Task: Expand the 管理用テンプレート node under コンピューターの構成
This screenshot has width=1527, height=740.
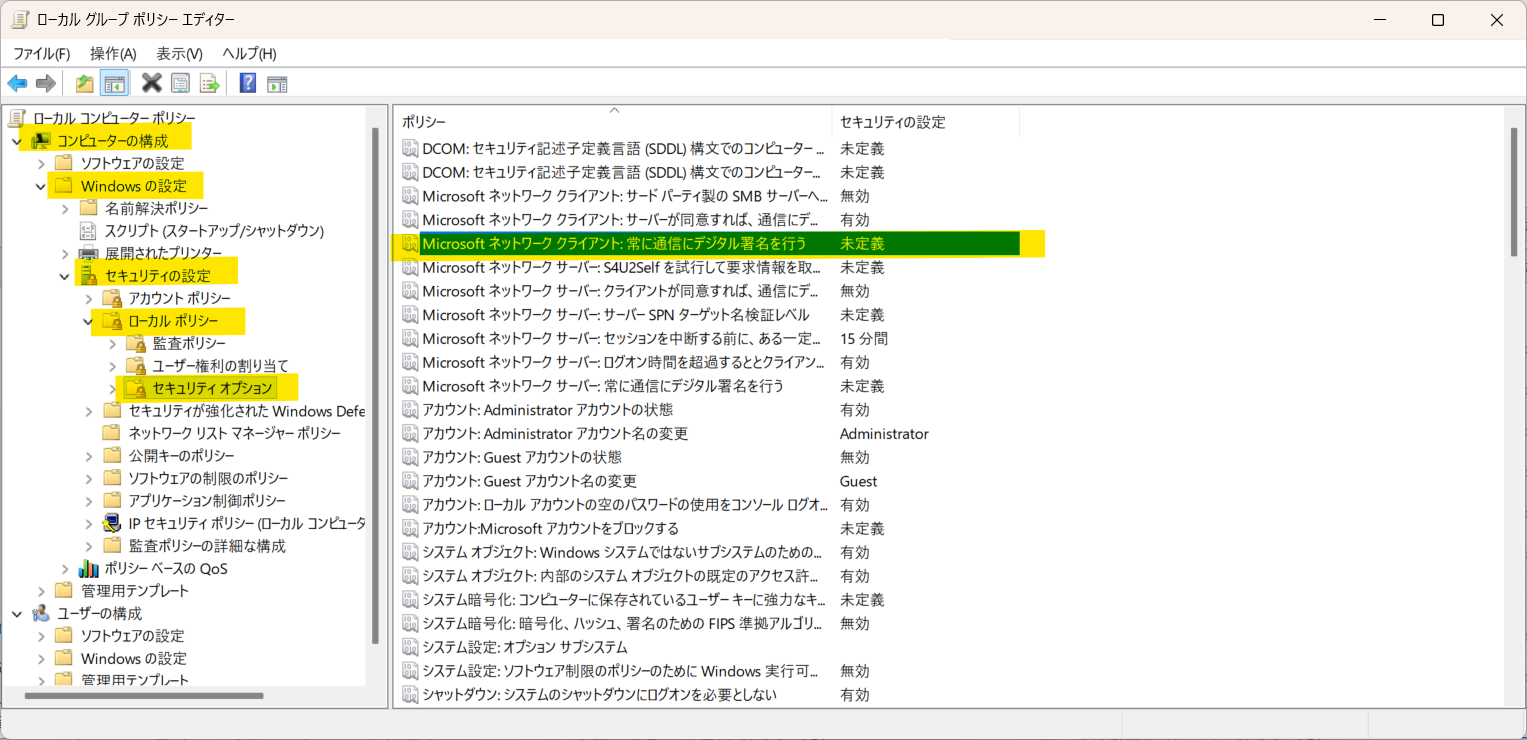Action: [x=41, y=591]
